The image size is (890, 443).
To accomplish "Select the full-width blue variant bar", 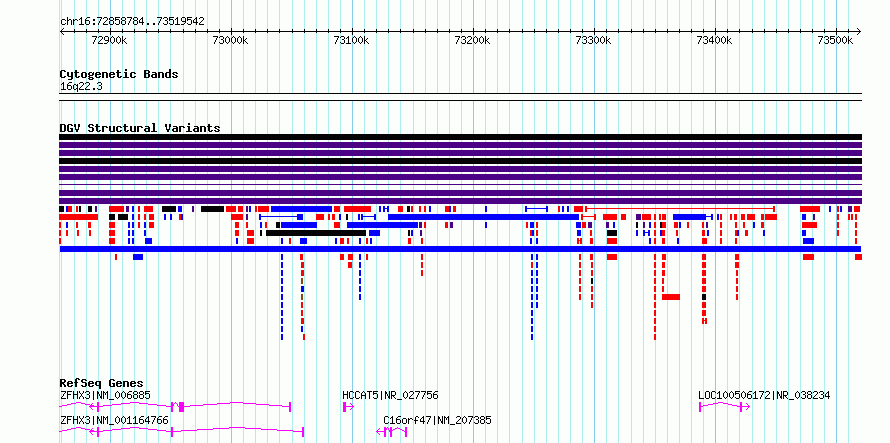I will [x=460, y=249].
